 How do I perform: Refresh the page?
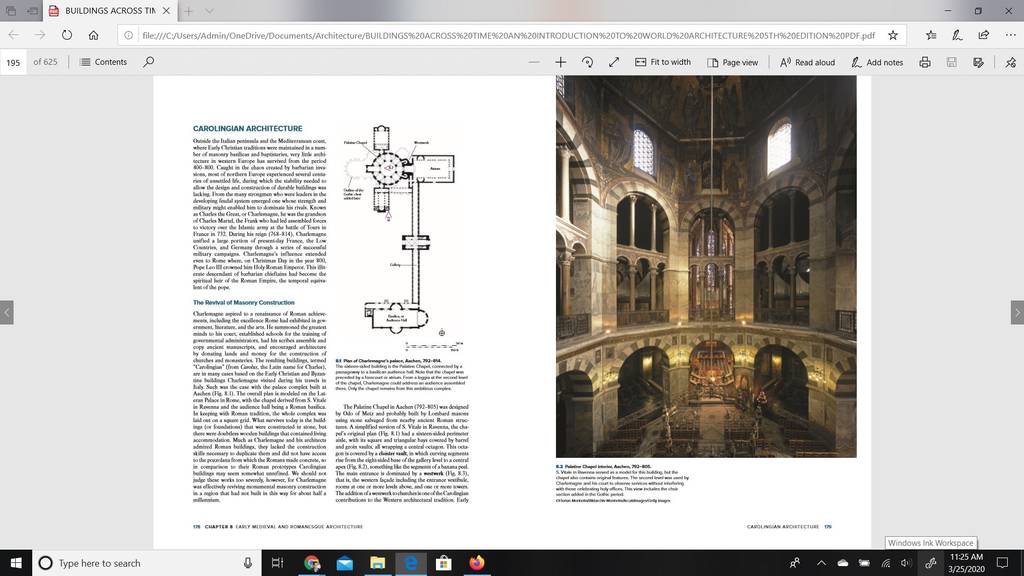[67, 35]
